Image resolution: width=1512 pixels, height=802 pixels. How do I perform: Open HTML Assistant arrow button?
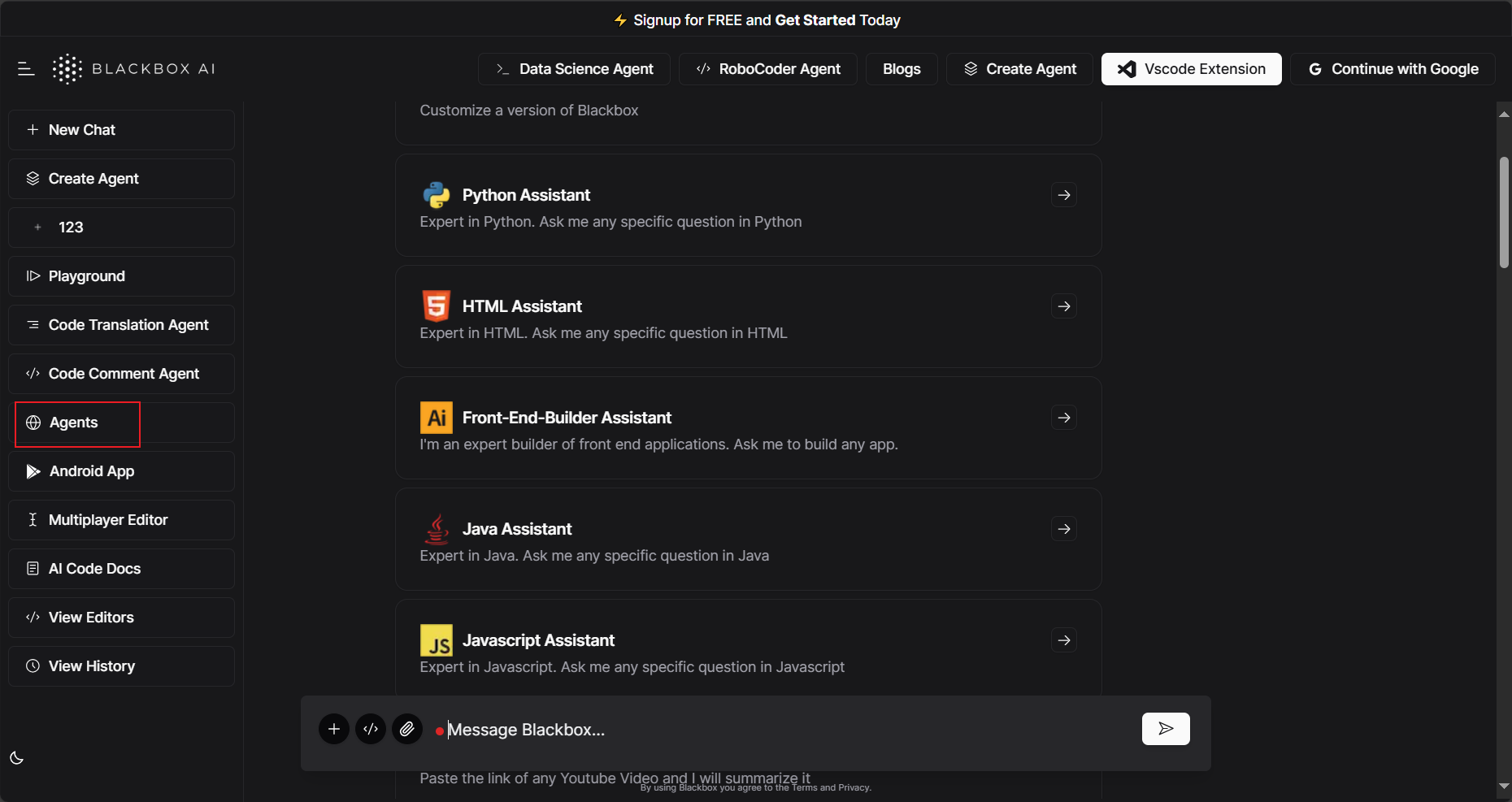[1064, 306]
